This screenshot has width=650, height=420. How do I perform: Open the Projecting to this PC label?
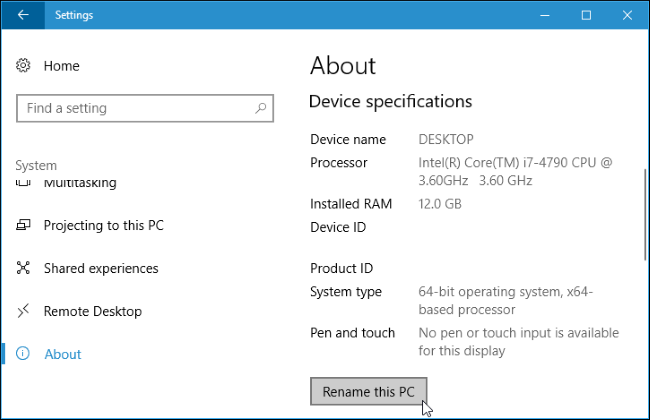(x=103, y=226)
